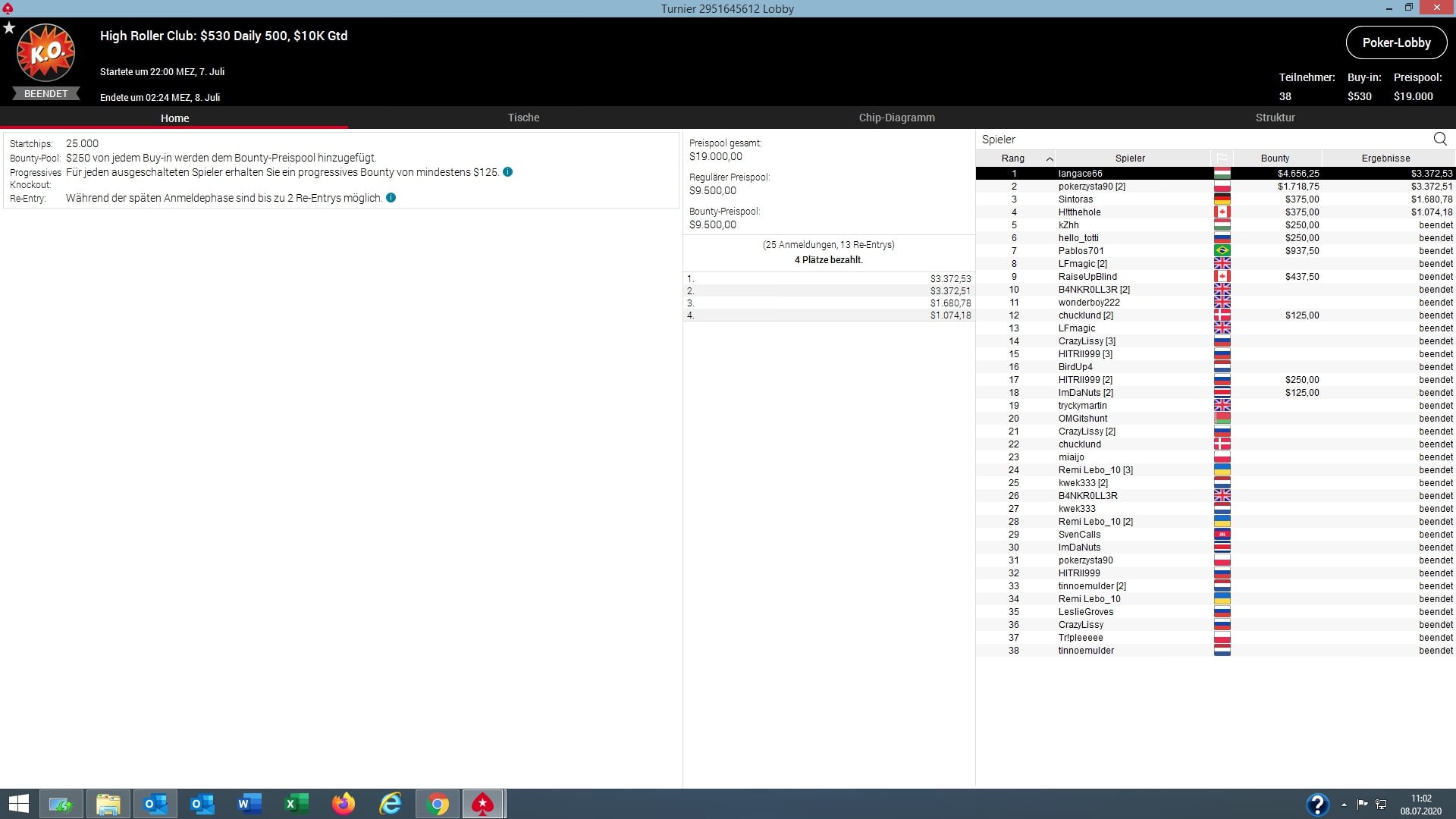Viewport: 1456px width, 819px height.
Task: Open PokerStars from the Windows taskbar
Action: coord(483,804)
